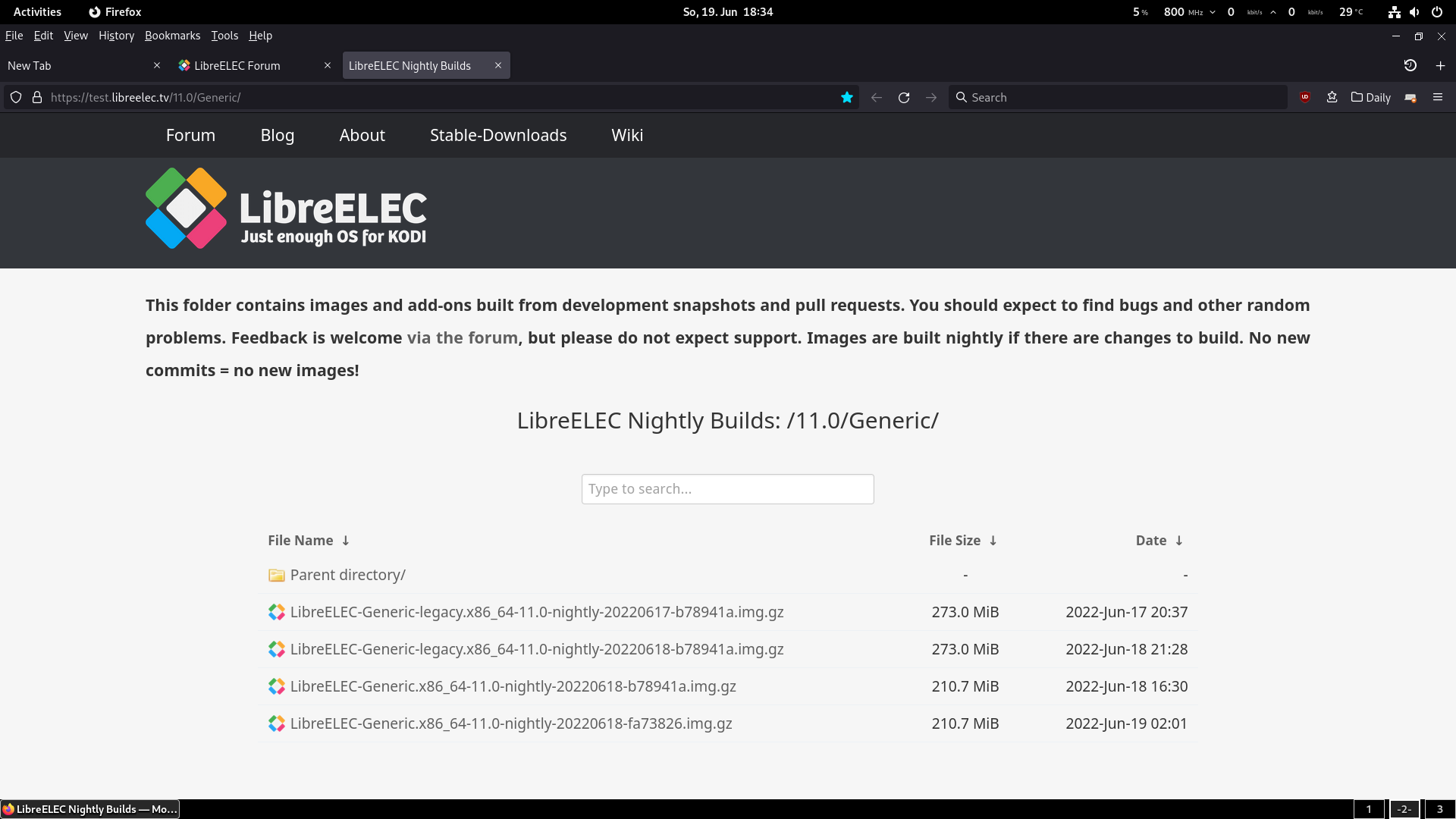This screenshot has width=1456, height=819.
Task: Download Generic nightly fa73826 image file
Action: [x=510, y=723]
